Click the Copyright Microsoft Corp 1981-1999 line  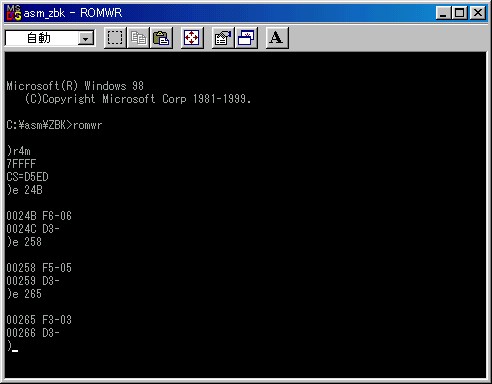pos(138,99)
